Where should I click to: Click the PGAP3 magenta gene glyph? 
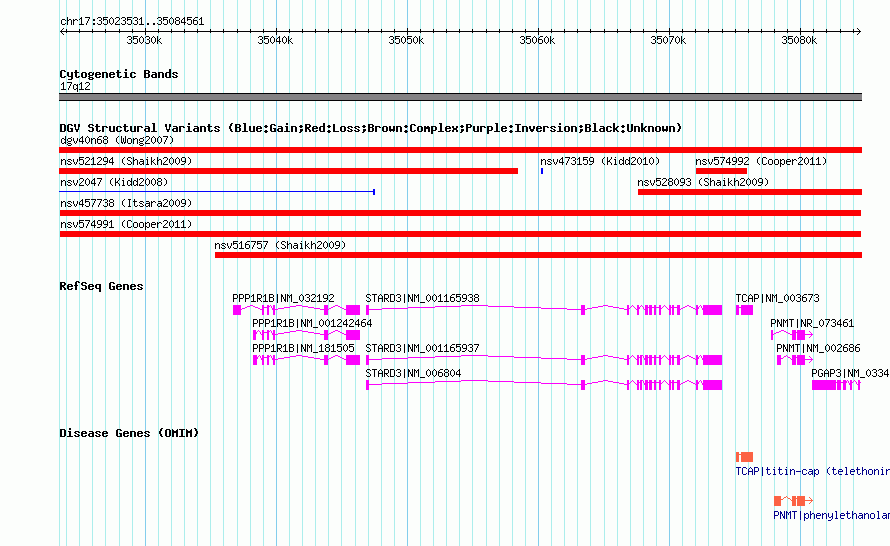point(836,385)
